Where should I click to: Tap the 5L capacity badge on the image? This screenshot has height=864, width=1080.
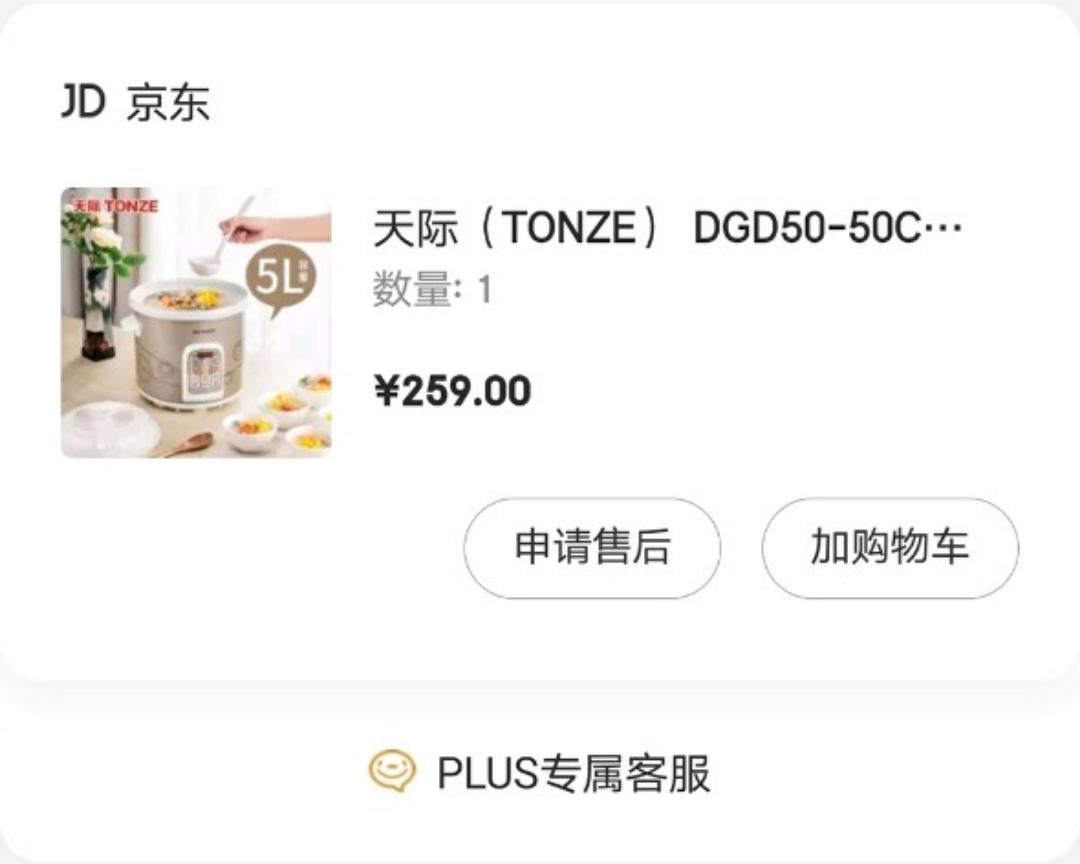(281, 278)
